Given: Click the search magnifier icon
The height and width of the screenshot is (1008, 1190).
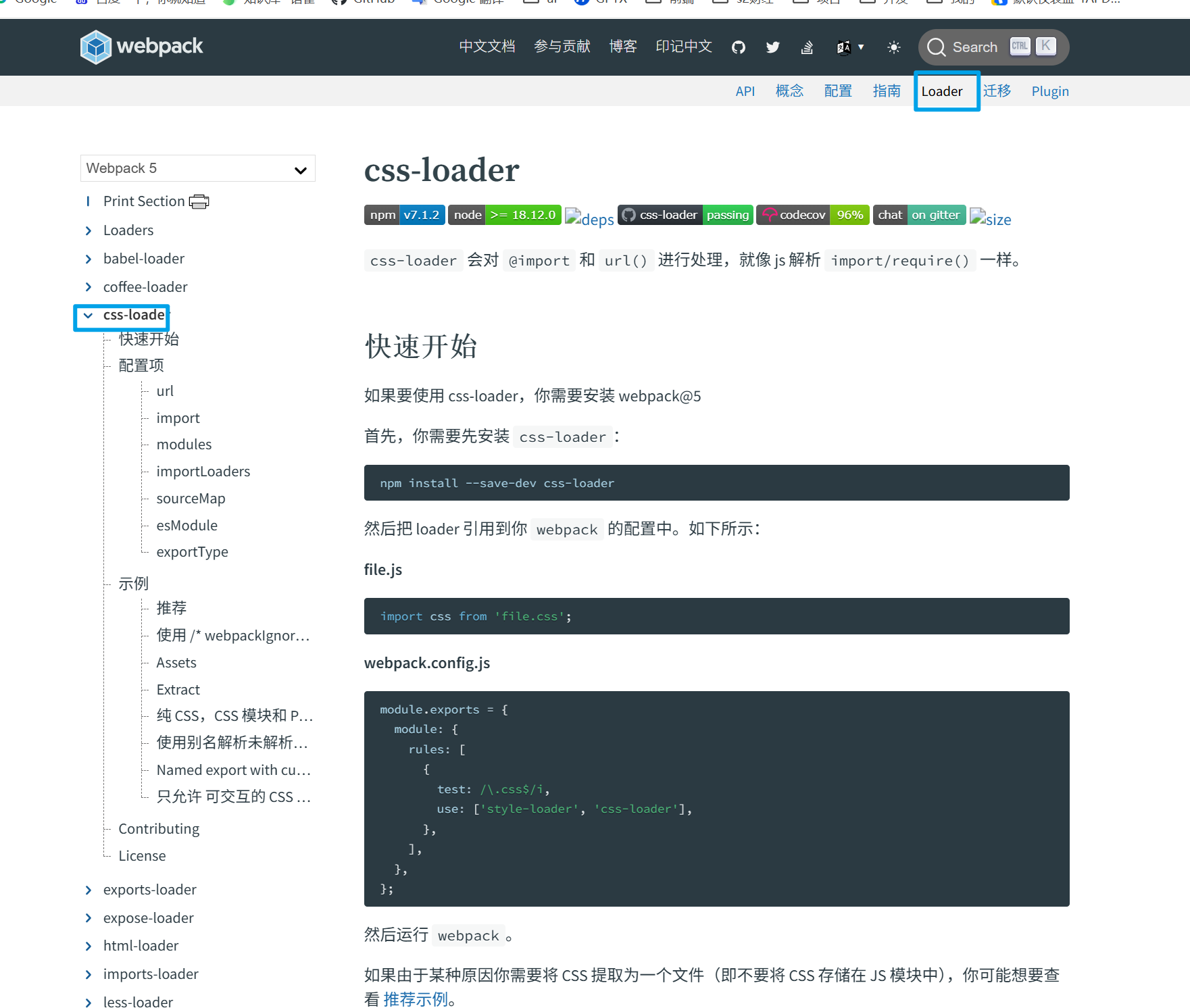Looking at the screenshot, I should (937, 47).
